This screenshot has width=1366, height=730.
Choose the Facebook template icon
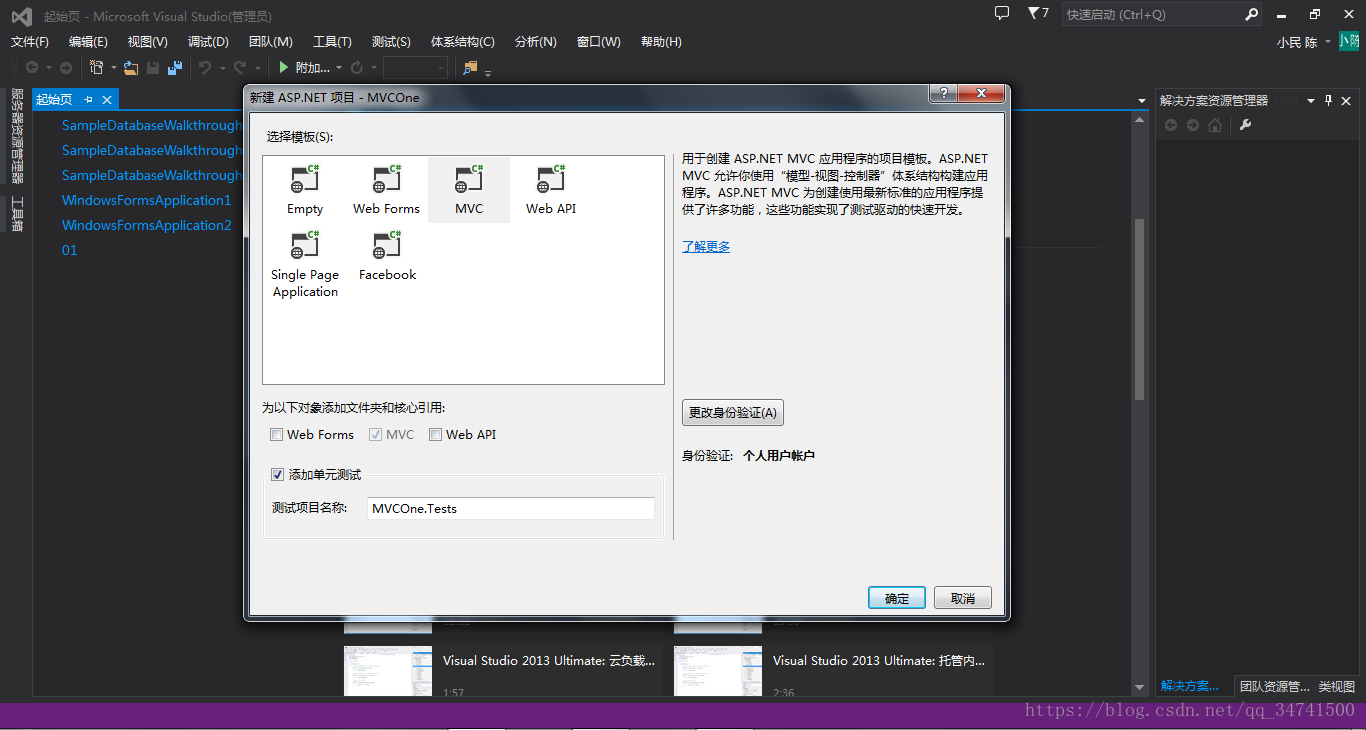click(x=386, y=246)
